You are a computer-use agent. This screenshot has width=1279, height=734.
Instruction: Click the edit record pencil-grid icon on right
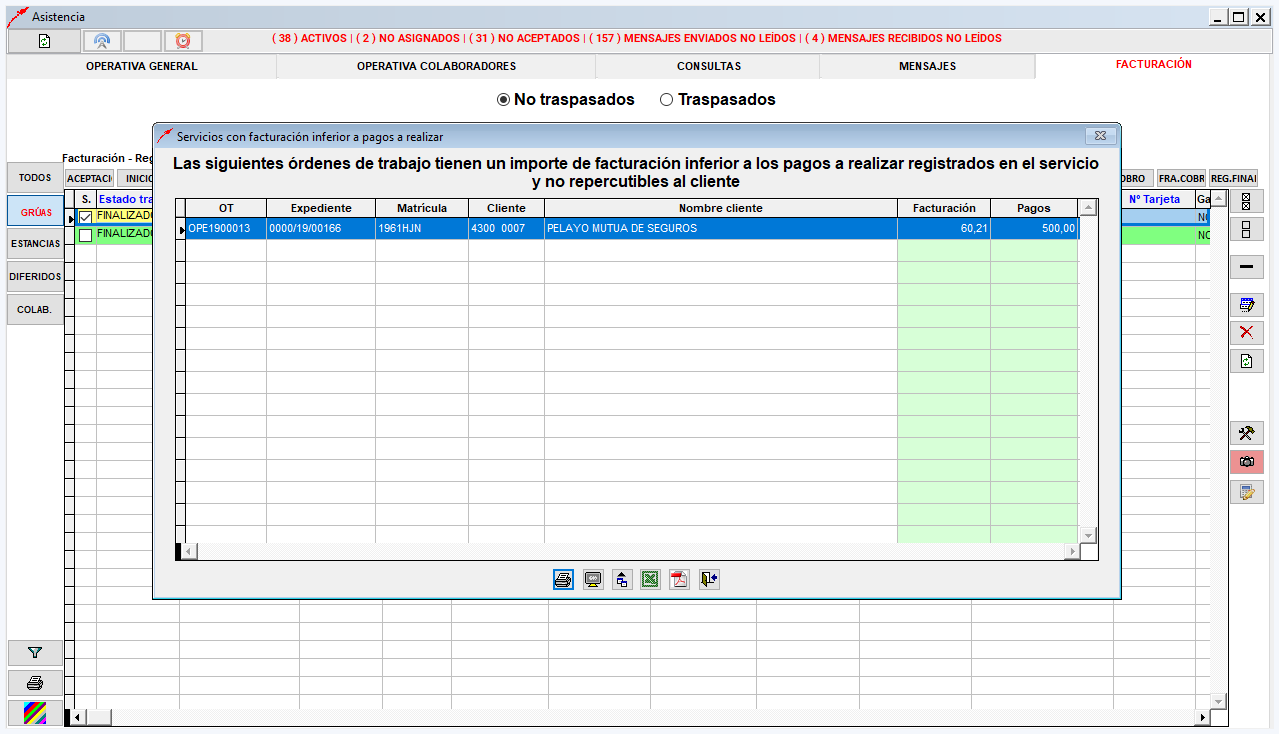[x=1246, y=305]
